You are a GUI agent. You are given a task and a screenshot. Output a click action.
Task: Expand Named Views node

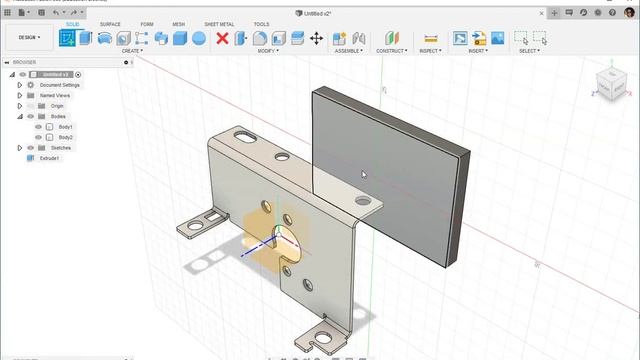click(x=20, y=96)
